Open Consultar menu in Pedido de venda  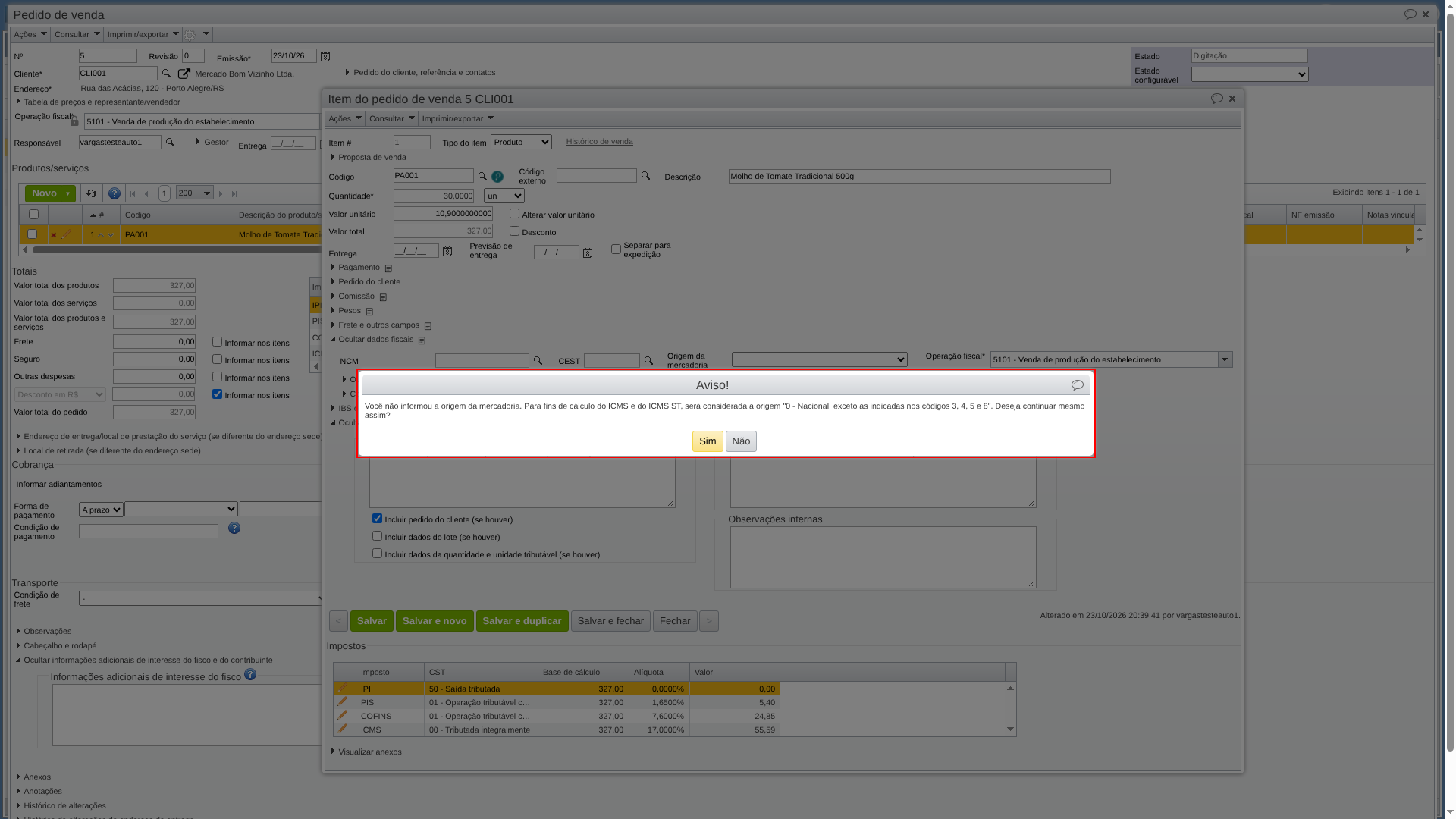tap(77, 34)
